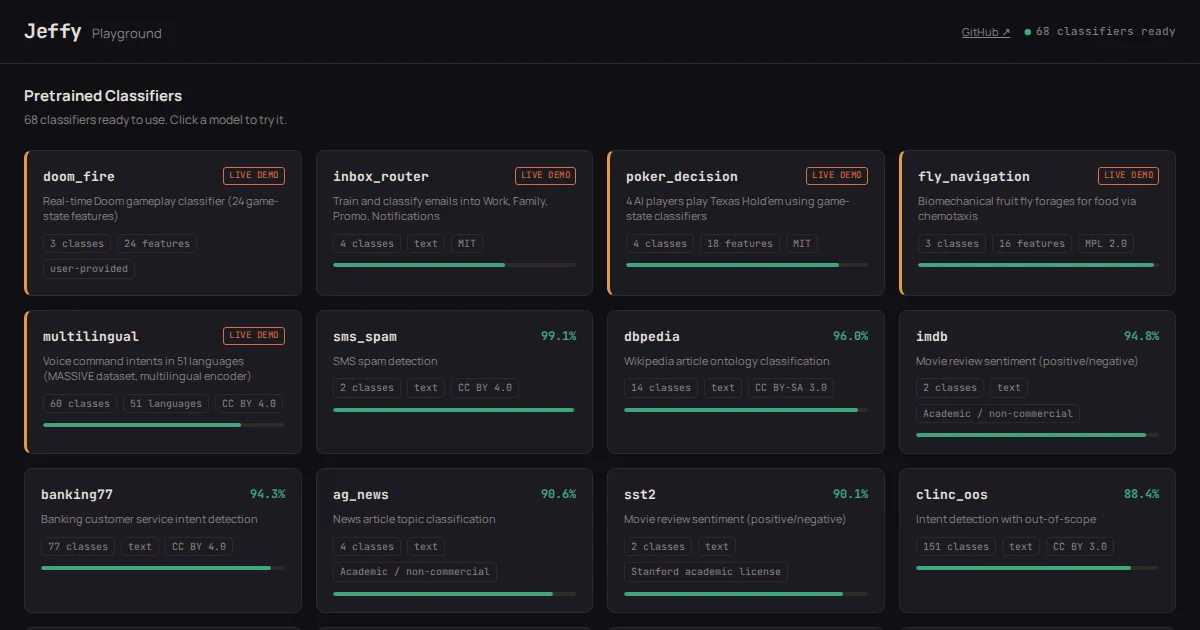The height and width of the screenshot is (630, 1200).
Task: Click the "banking77" card title
Action: coord(75,495)
